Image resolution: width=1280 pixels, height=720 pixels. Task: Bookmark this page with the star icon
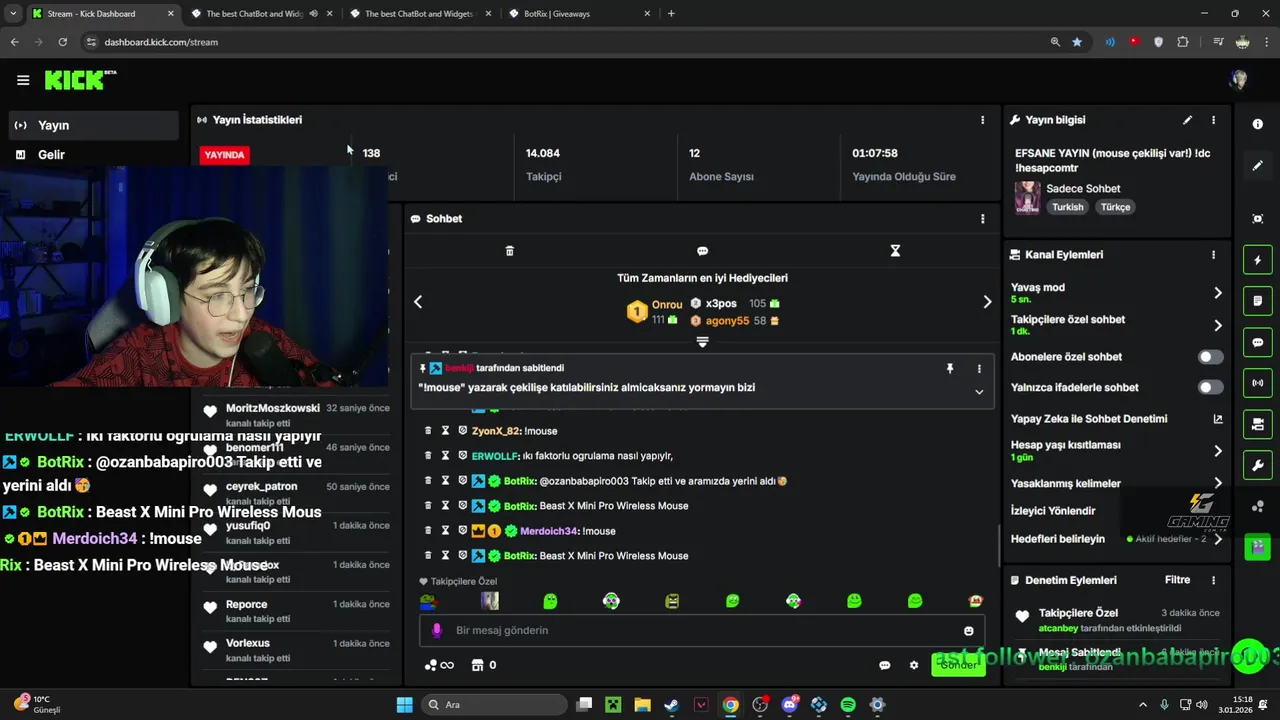[1077, 42]
